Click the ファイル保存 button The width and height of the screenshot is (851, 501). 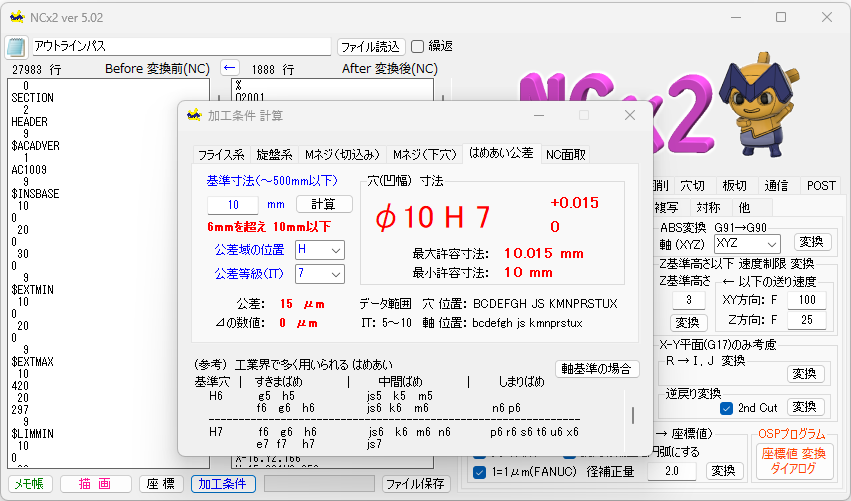414,484
